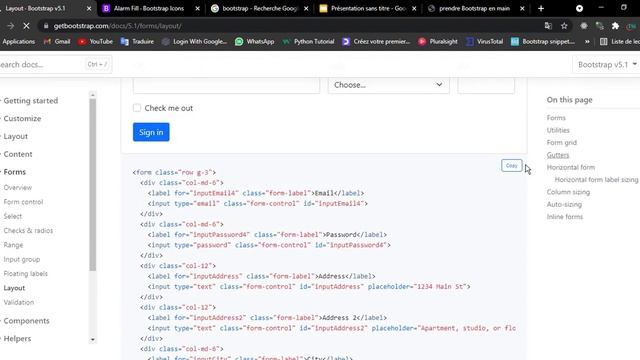This screenshot has width=640, height=360.
Task: Open the Pluralsight bookmark
Action: (438, 41)
